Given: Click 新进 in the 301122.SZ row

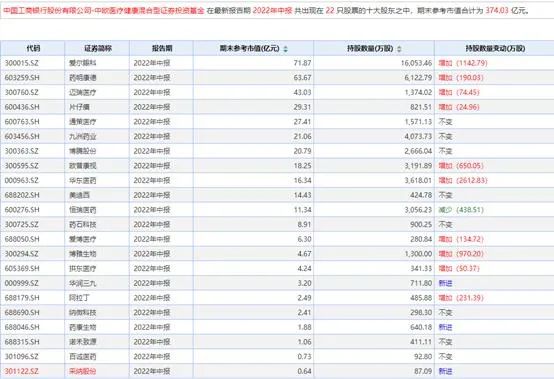Looking at the screenshot, I should click(445, 371).
